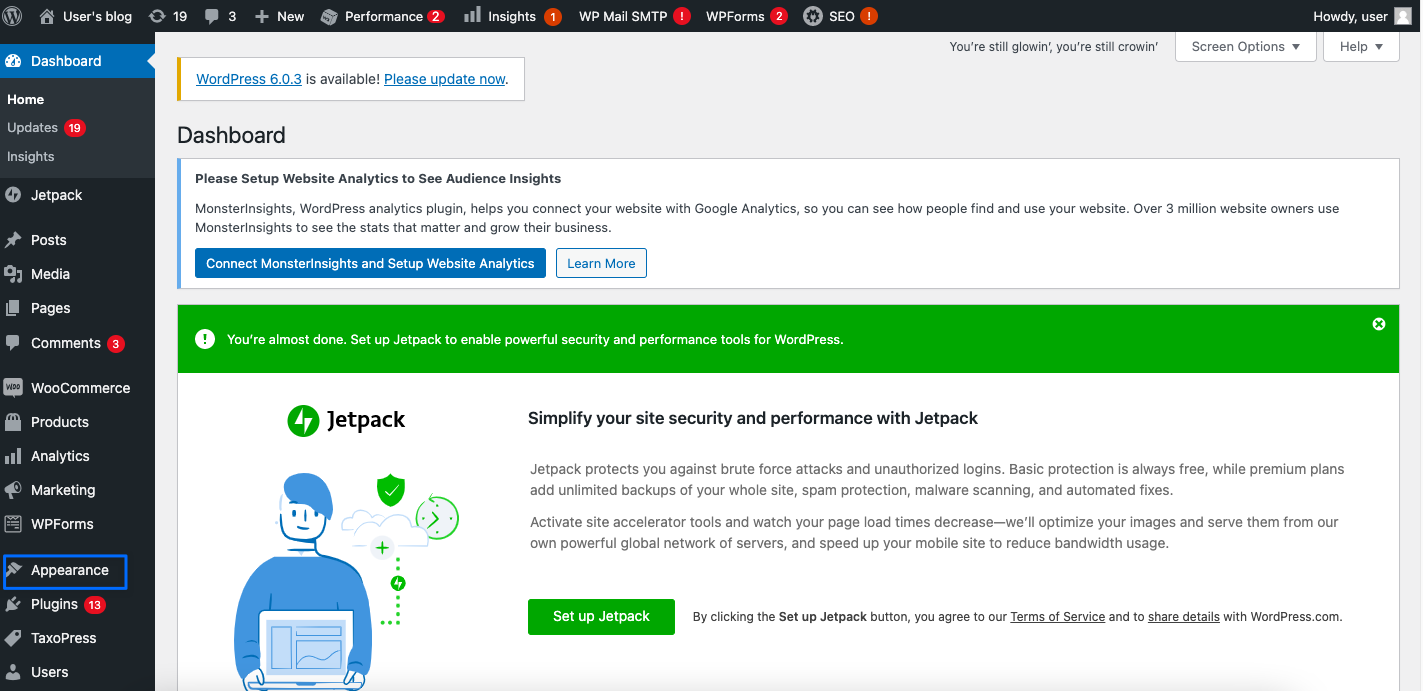Click the Comments speech bubble icon in the sidebar
The image size is (1423, 691).
tap(13, 342)
